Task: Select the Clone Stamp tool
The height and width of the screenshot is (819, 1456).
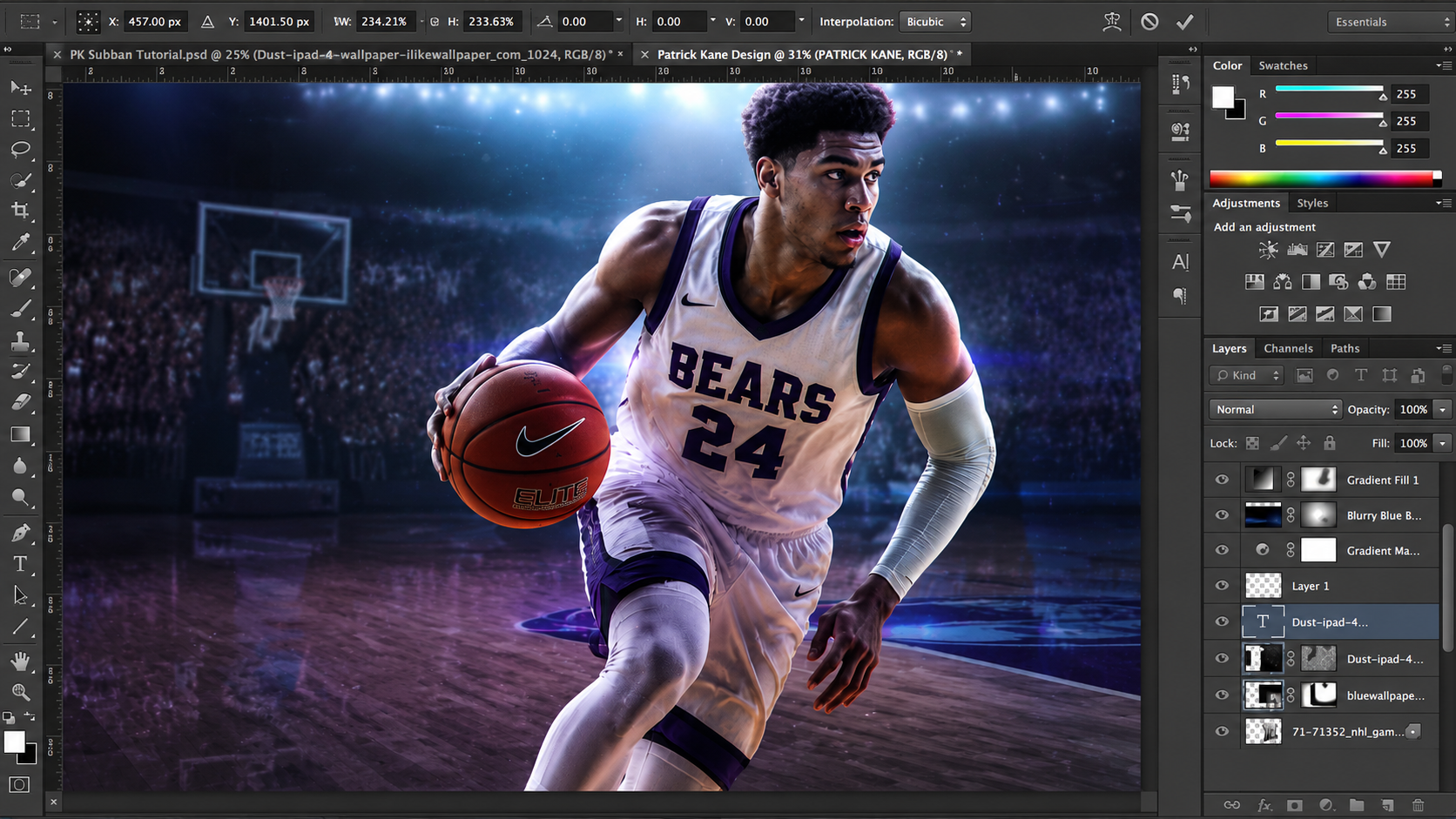Action: pyautogui.click(x=21, y=340)
